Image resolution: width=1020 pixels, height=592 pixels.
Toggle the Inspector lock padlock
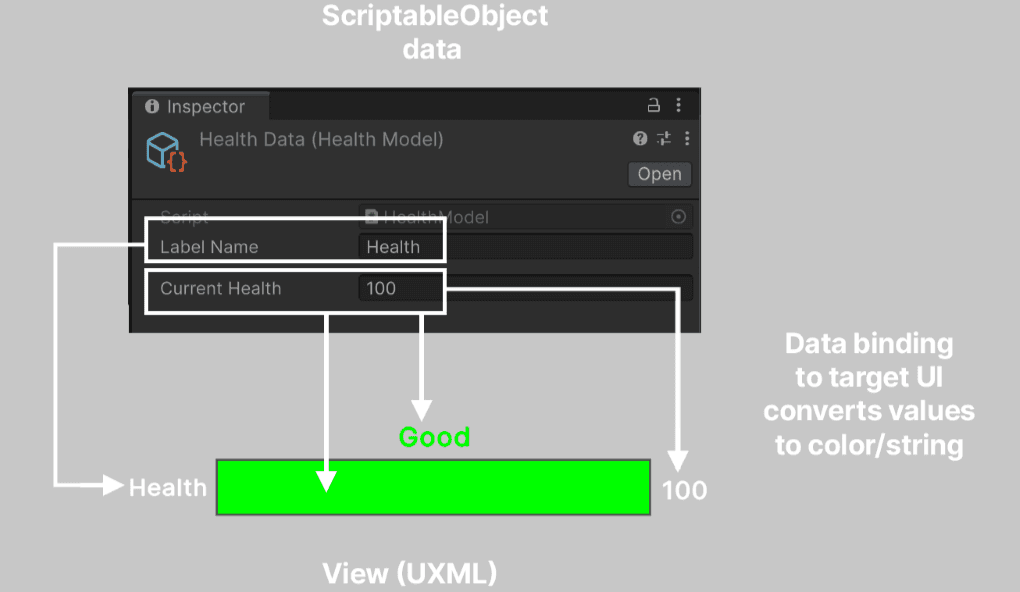pos(652,104)
